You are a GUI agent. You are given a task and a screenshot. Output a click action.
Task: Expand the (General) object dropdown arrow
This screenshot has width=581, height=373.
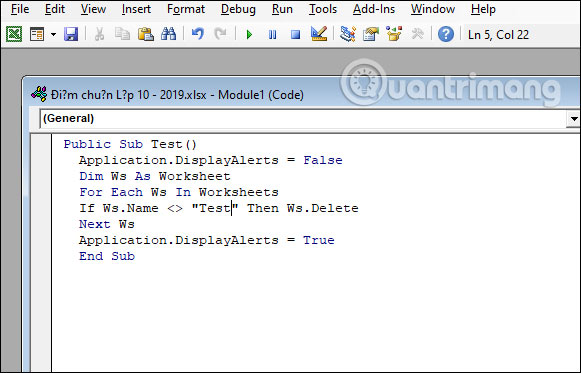574,119
